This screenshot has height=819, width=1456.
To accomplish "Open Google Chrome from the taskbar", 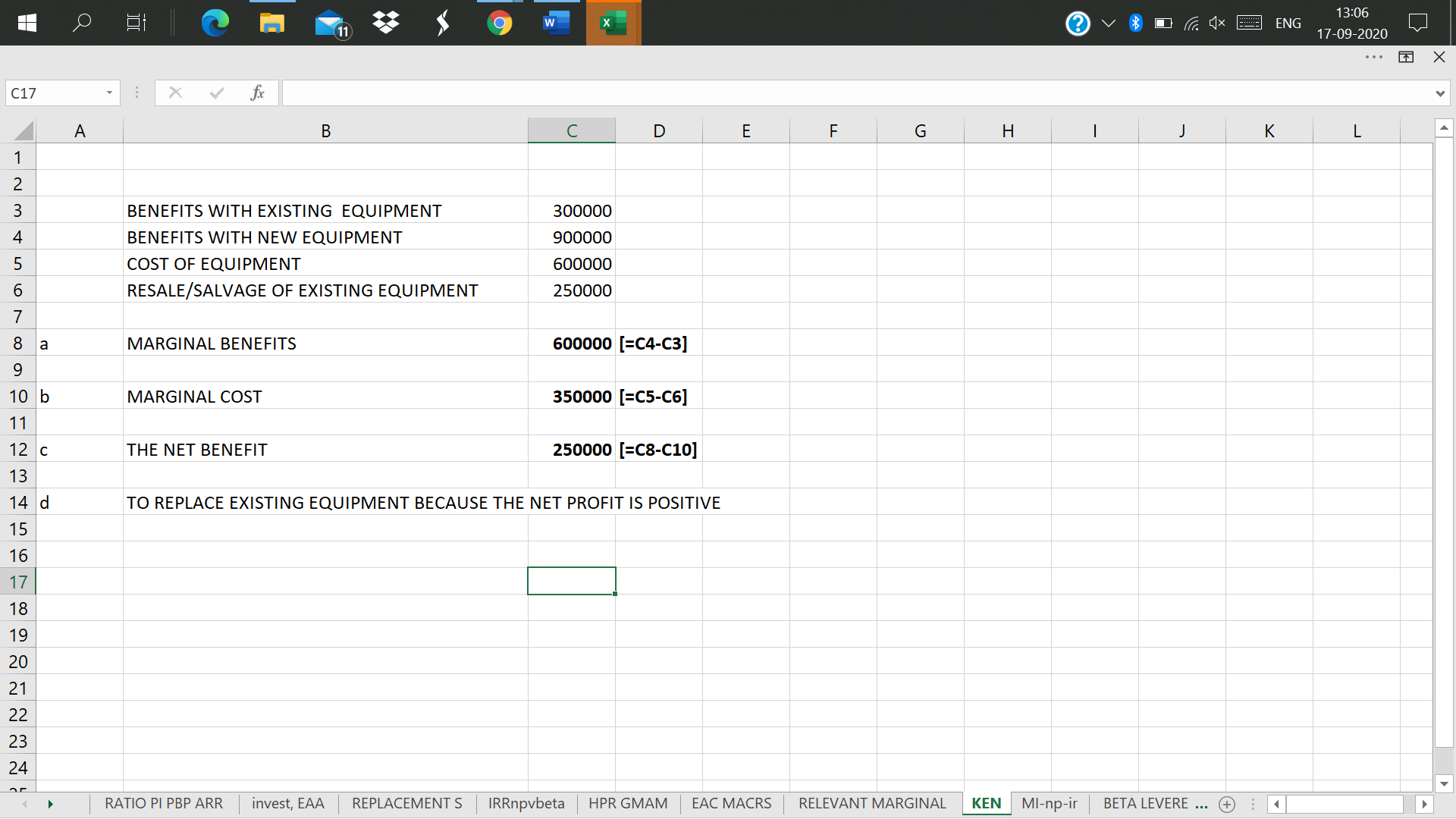I will click(x=499, y=23).
